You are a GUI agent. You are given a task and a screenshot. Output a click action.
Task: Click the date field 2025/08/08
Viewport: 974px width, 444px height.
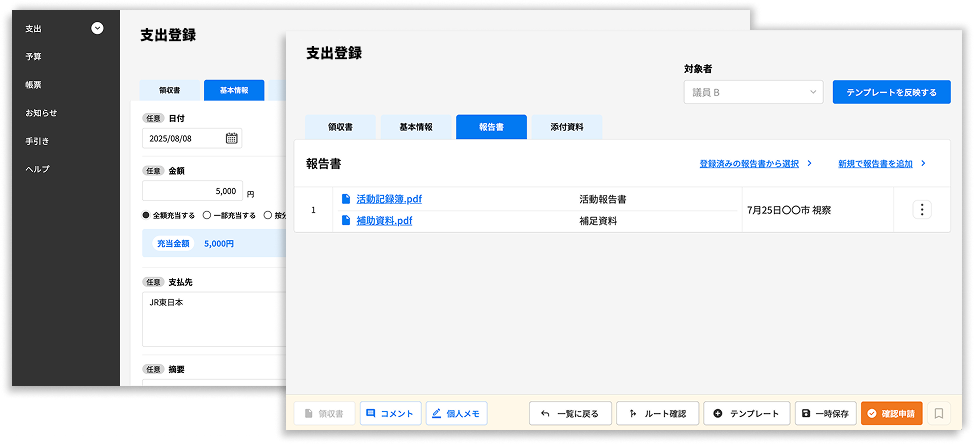[192, 138]
